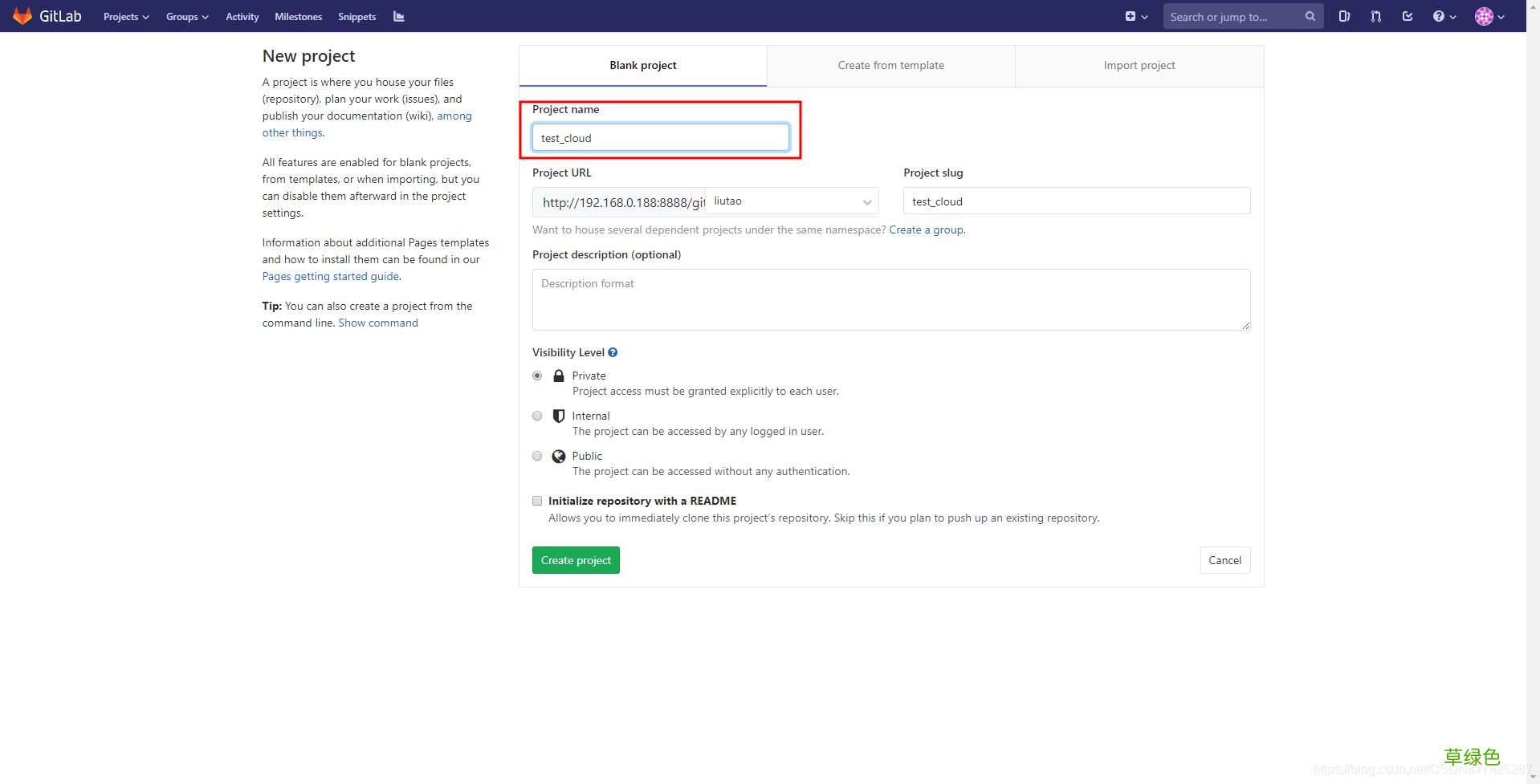This screenshot has width=1540, height=784.
Task: Open the instance statistics chart icon
Action: point(399,16)
